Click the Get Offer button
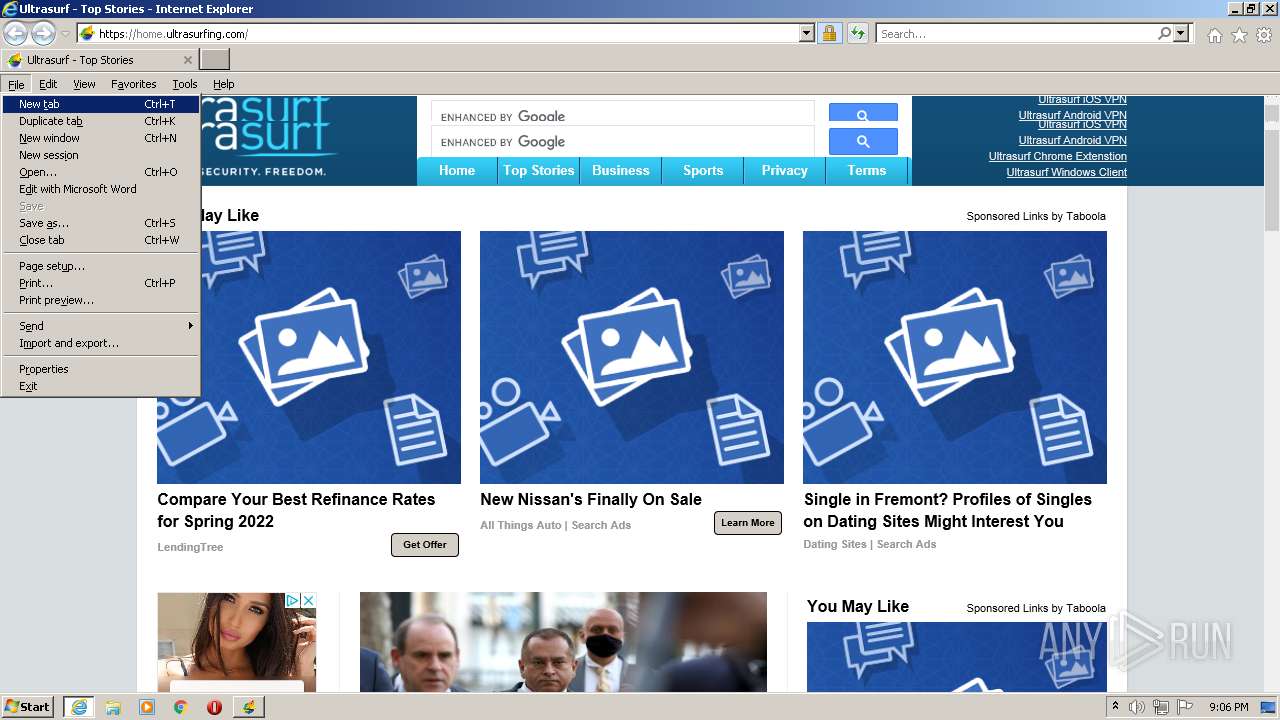This screenshot has height=720, width=1280. [x=425, y=545]
